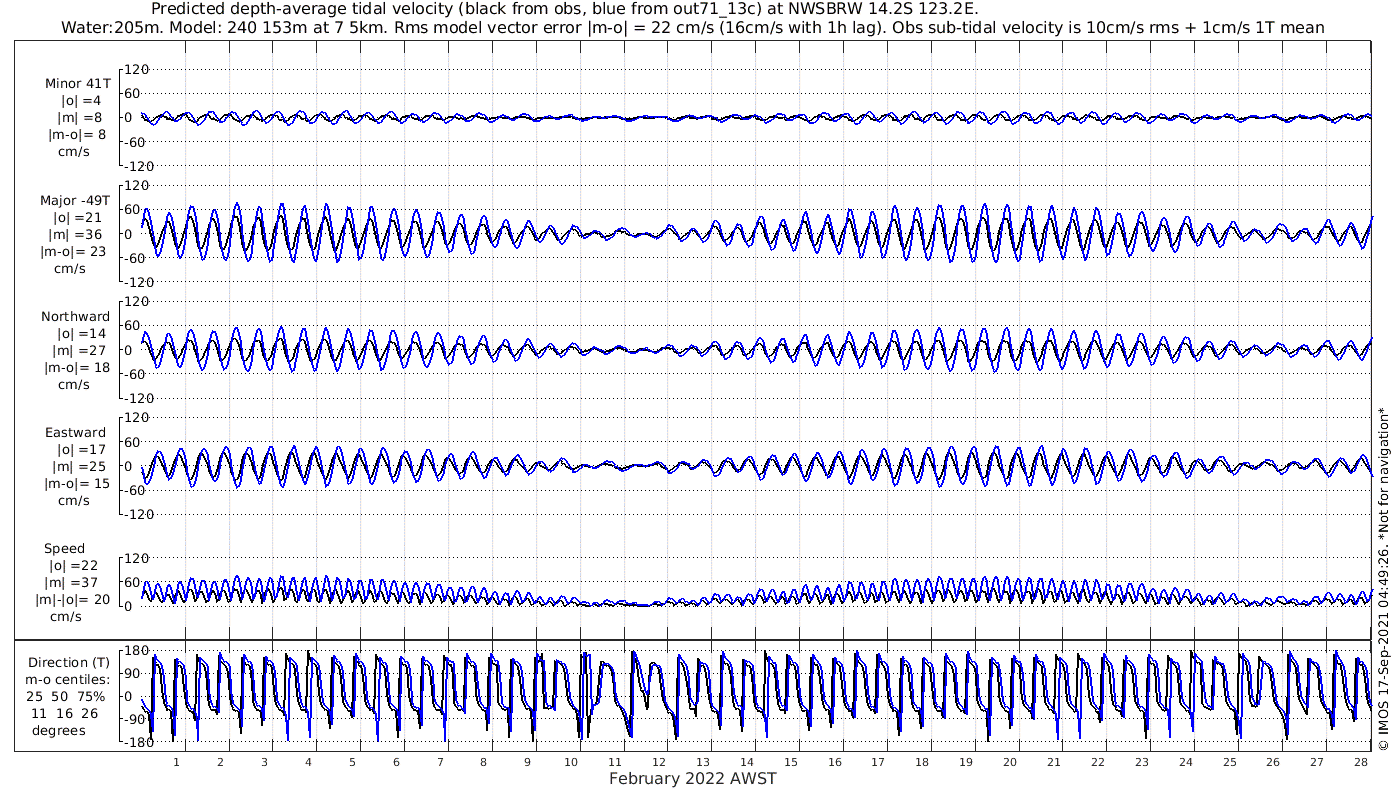Click day '5' on the time axis
Viewport: 1400px width, 800px height.
point(352,763)
